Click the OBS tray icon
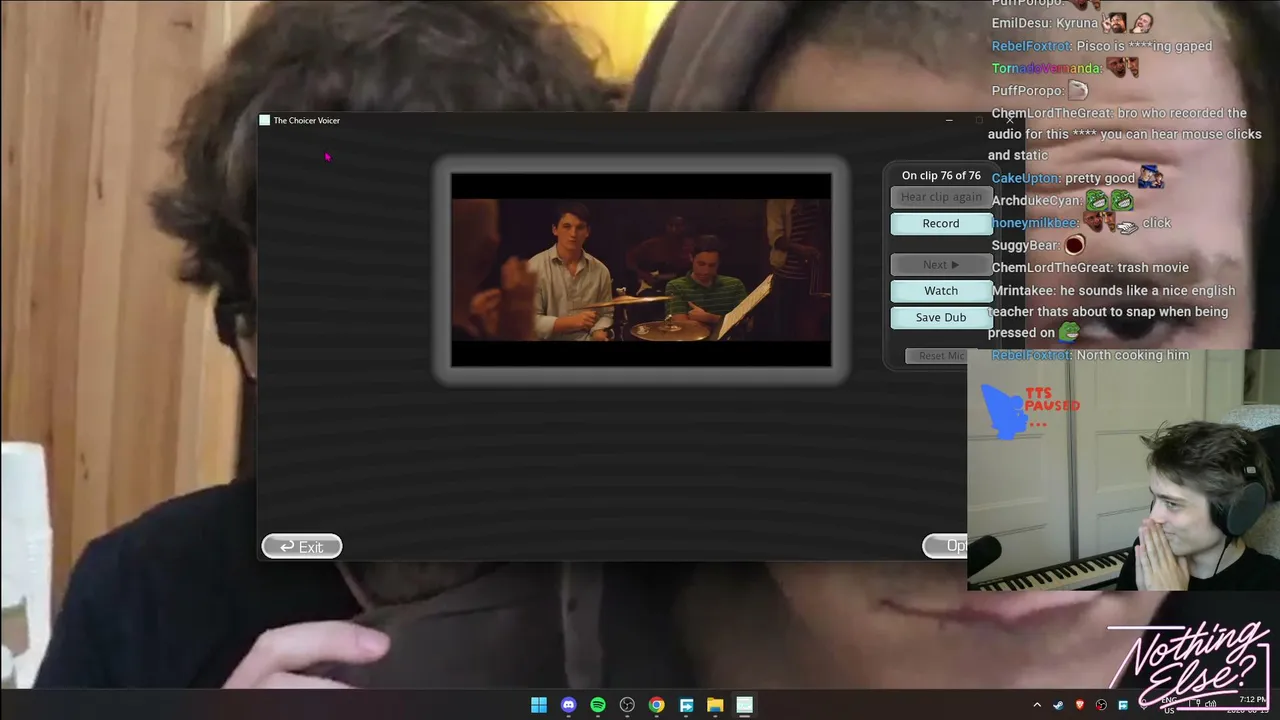Viewport: 1280px width, 720px height. pos(1101,705)
